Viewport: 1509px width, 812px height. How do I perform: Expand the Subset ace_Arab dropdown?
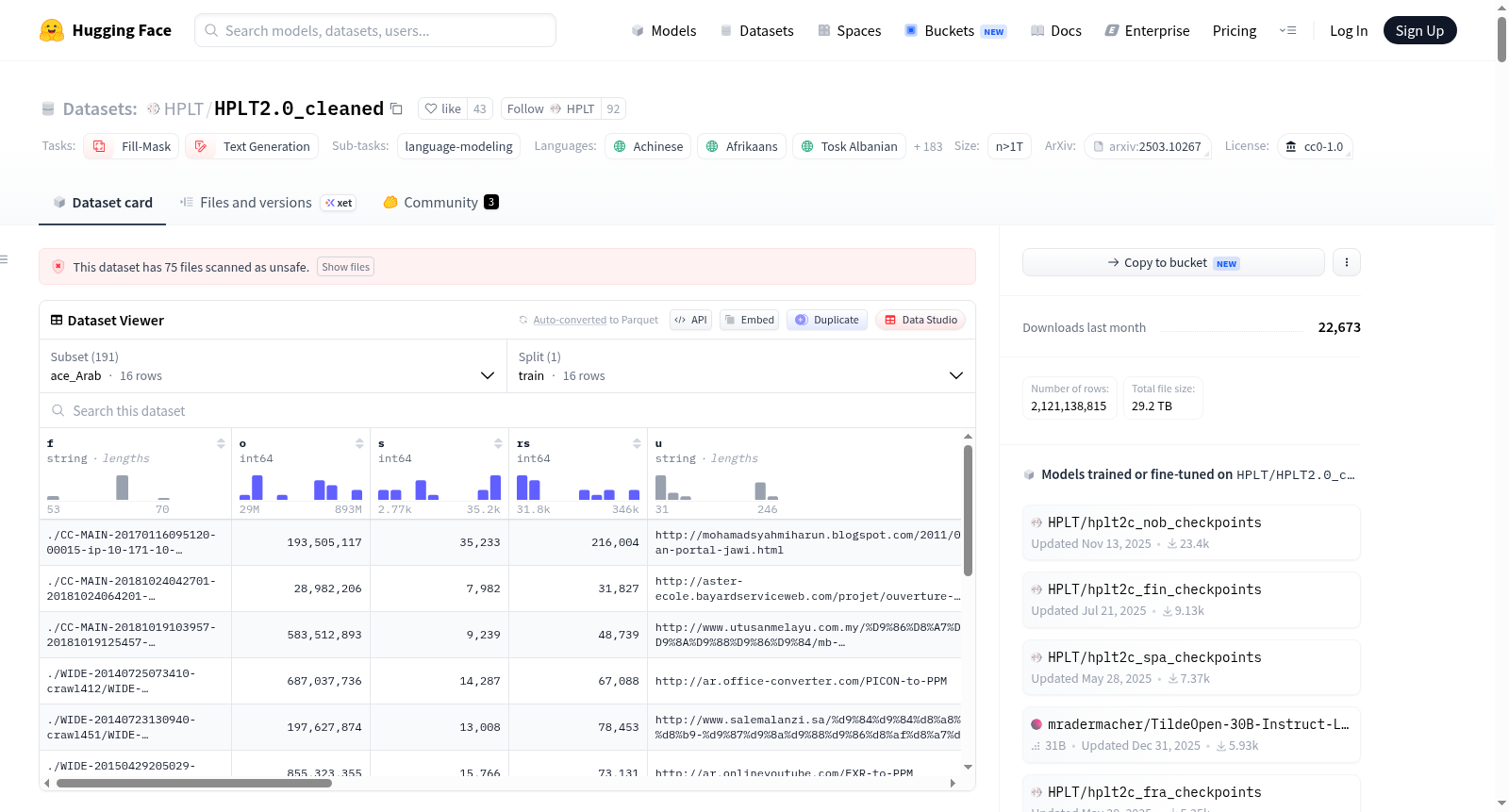coord(273,366)
